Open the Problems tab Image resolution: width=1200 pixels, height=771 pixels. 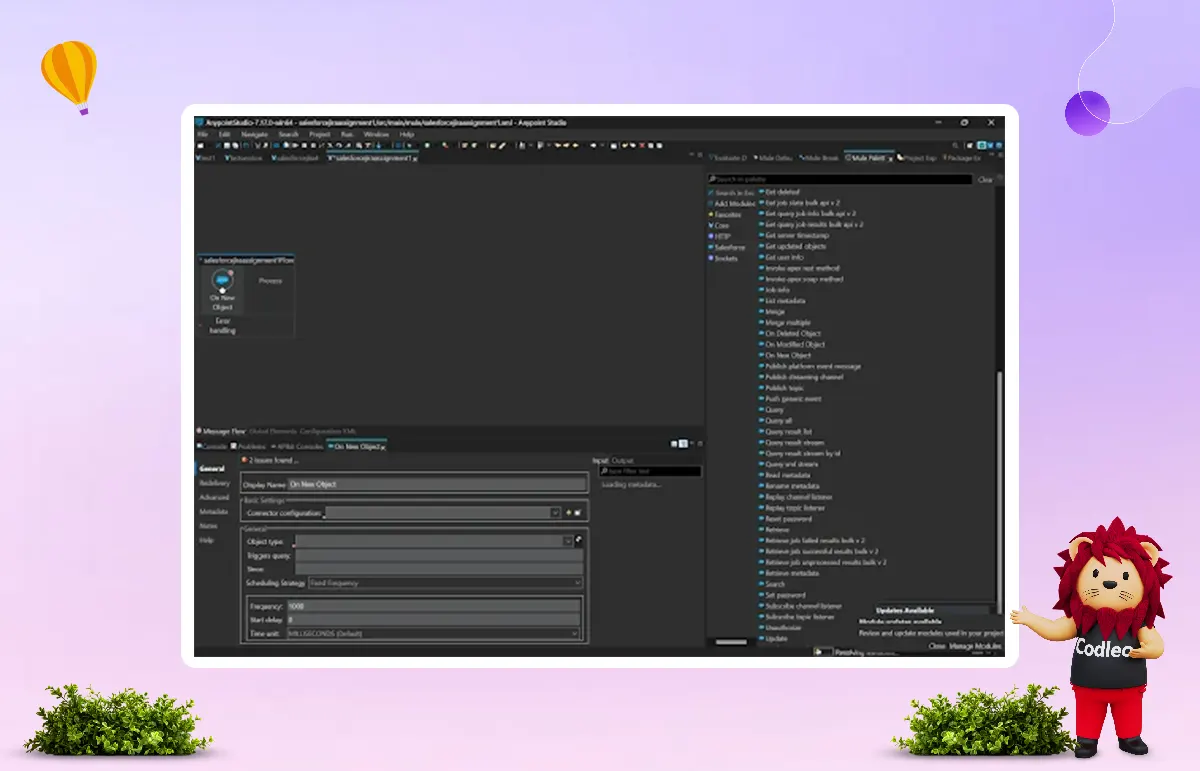[x=247, y=446]
